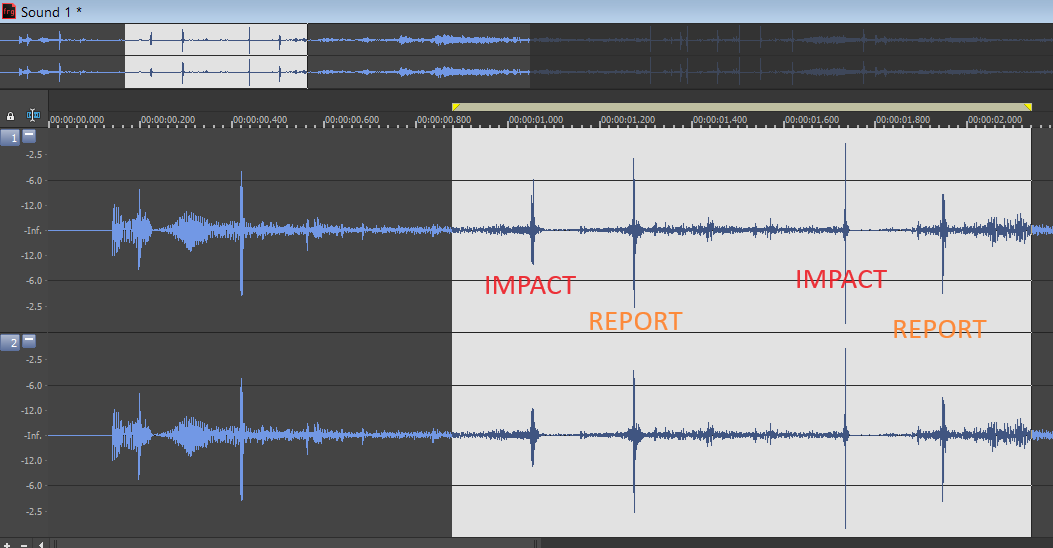The image size is (1053, 548).
Task: Click the 00:00:01.400 ruler label
Action: (721, 120)
